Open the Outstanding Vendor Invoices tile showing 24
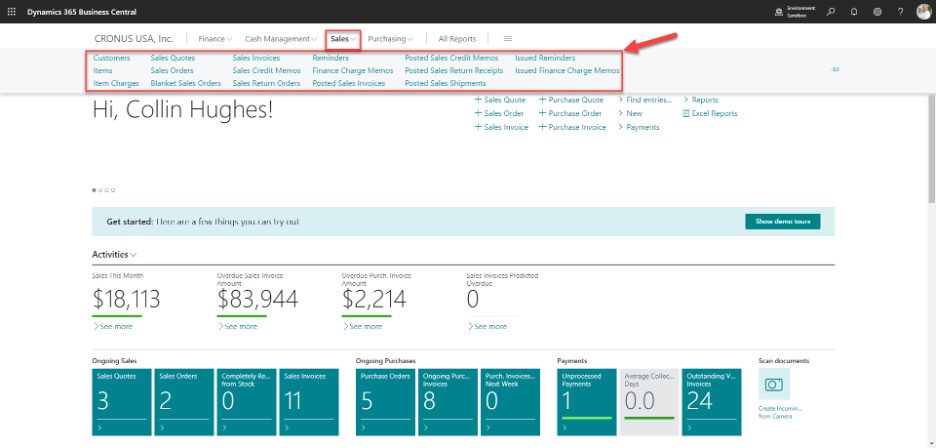The image size is (936, 448). pos(709,401)
